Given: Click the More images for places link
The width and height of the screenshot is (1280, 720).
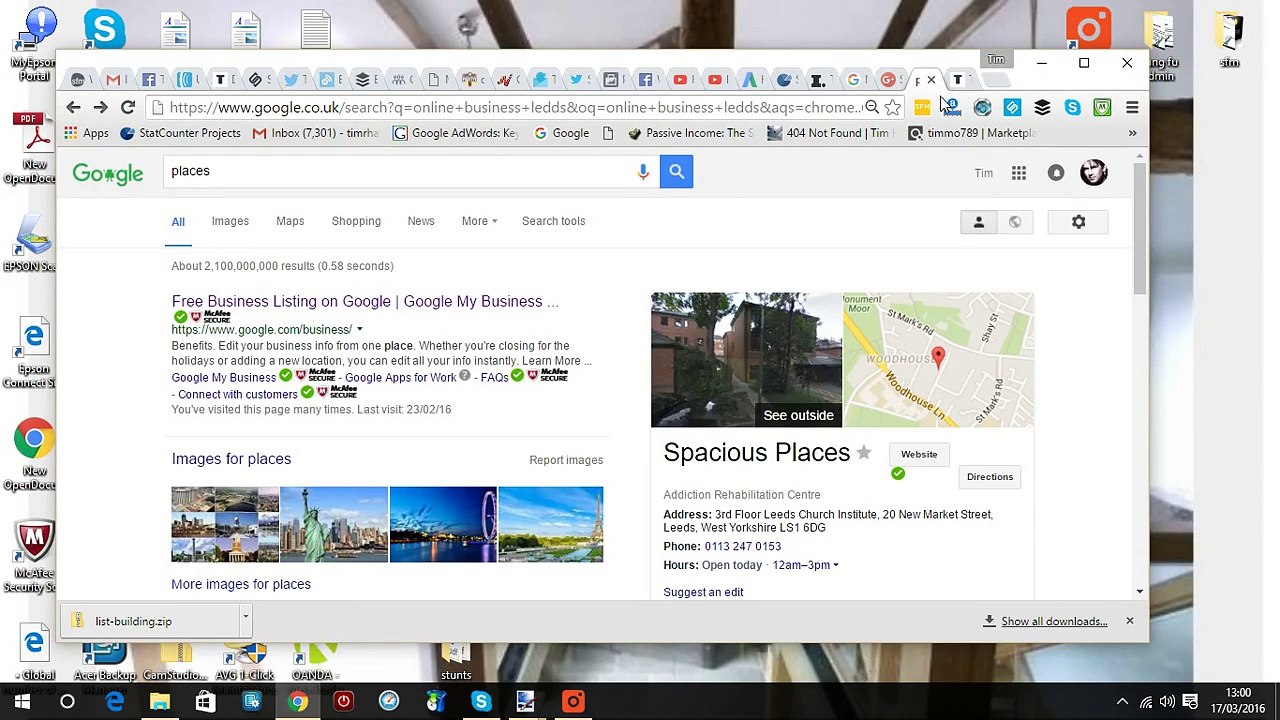Looking at the screenshot, I should point(241,584).
